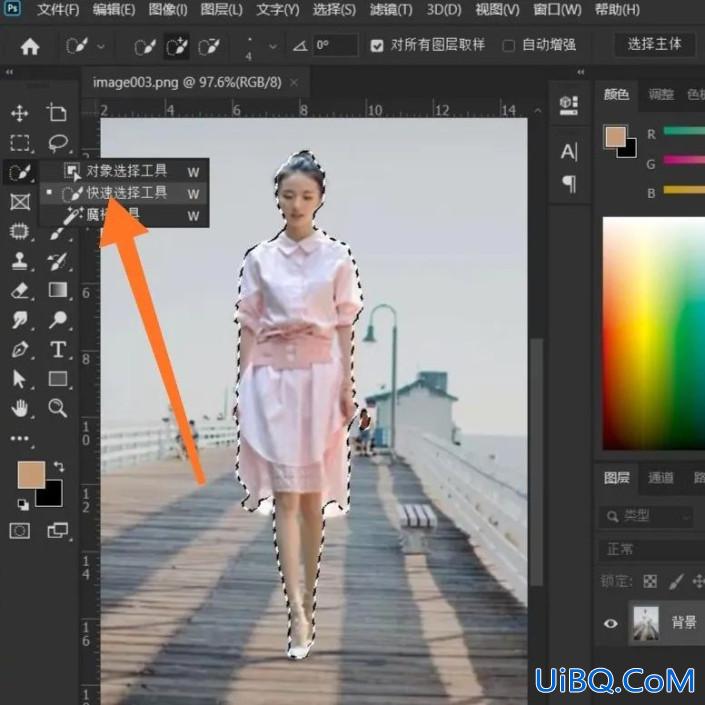
Task: Enable 自动增强 checkbox
Action: coord(509,45)
